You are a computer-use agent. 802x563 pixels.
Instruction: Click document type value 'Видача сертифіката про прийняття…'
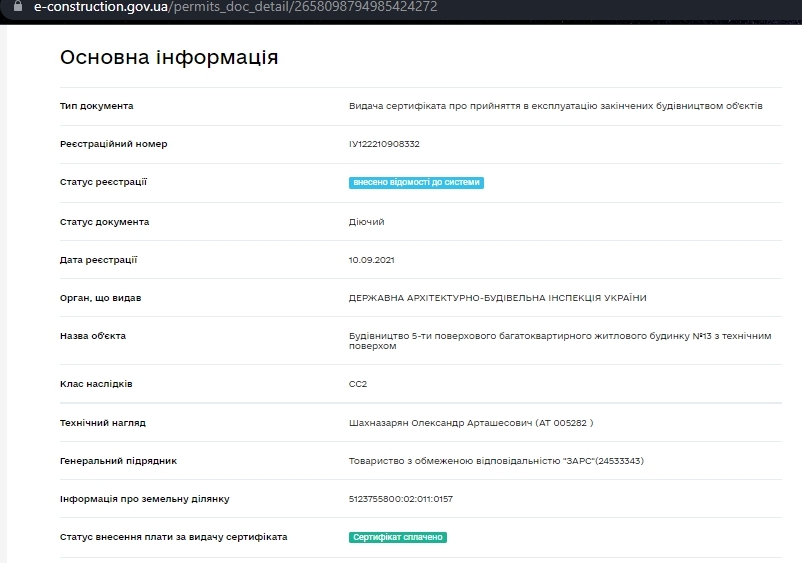(x=555, y=106)
